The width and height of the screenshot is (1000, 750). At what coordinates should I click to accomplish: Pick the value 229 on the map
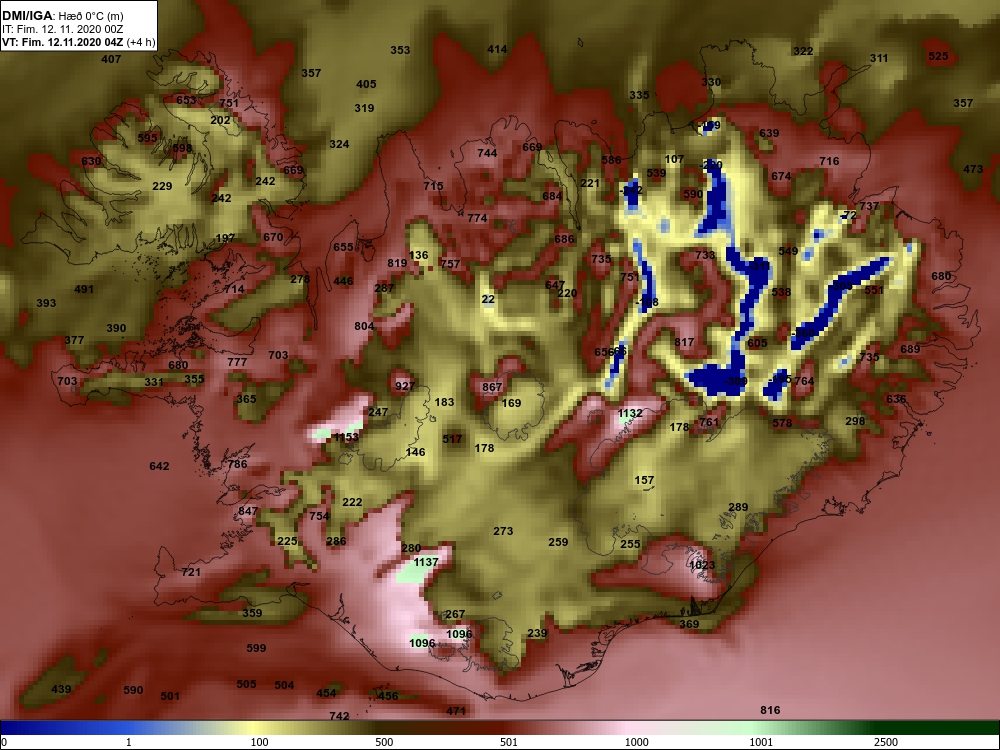pyautogui.click(x=162, y=186)
